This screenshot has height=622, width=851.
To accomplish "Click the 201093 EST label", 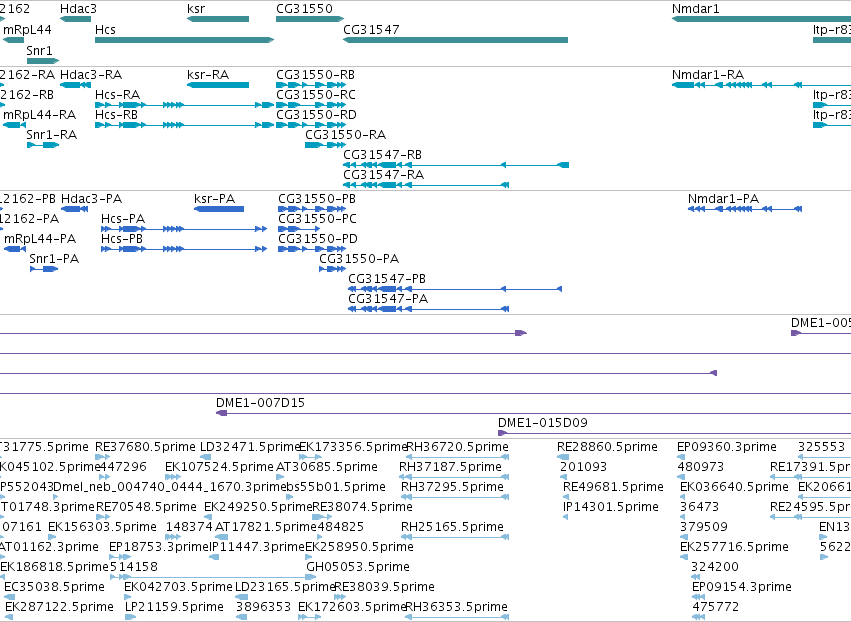I will click(583, 467).
